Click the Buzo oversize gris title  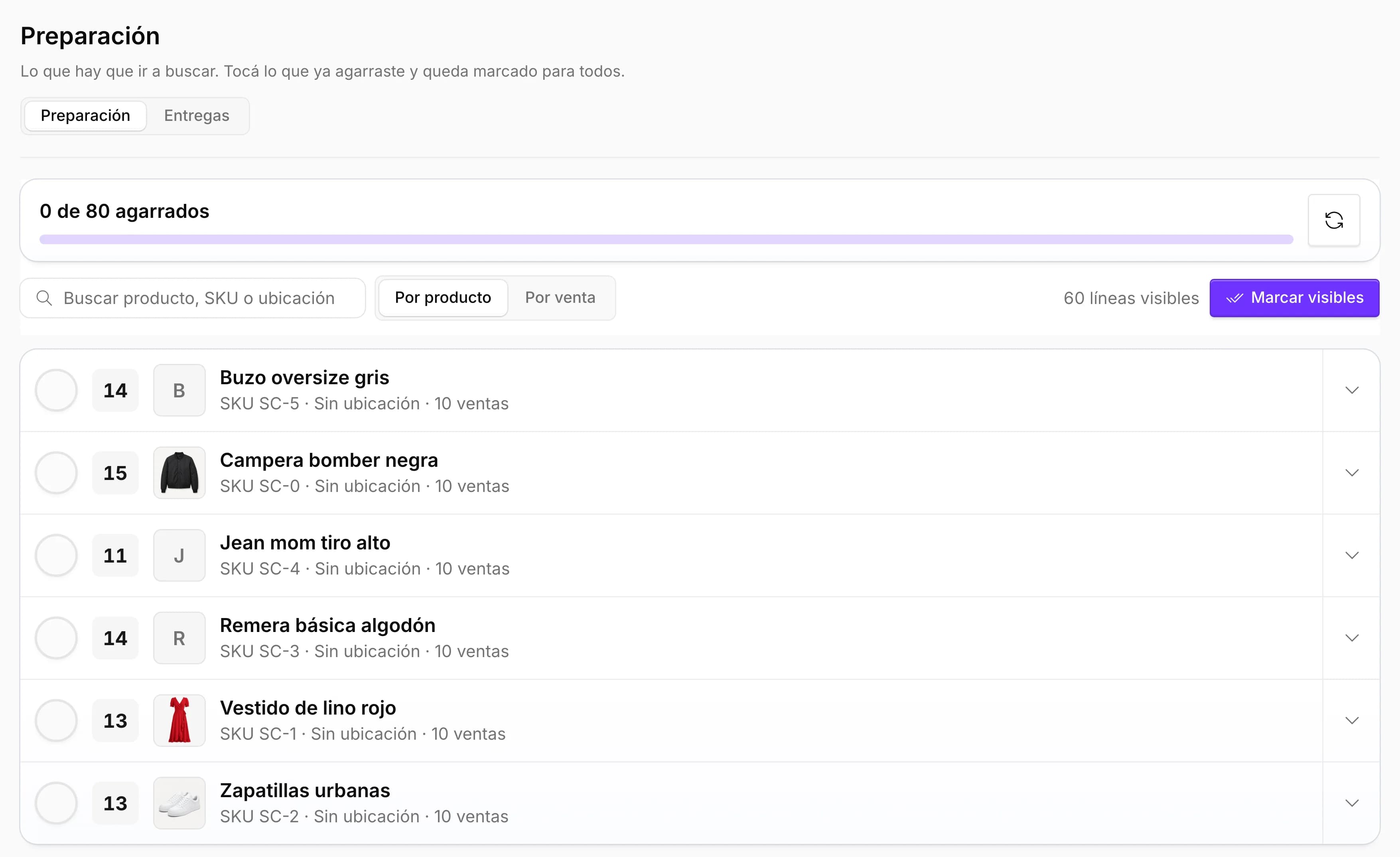click(305, 377)
